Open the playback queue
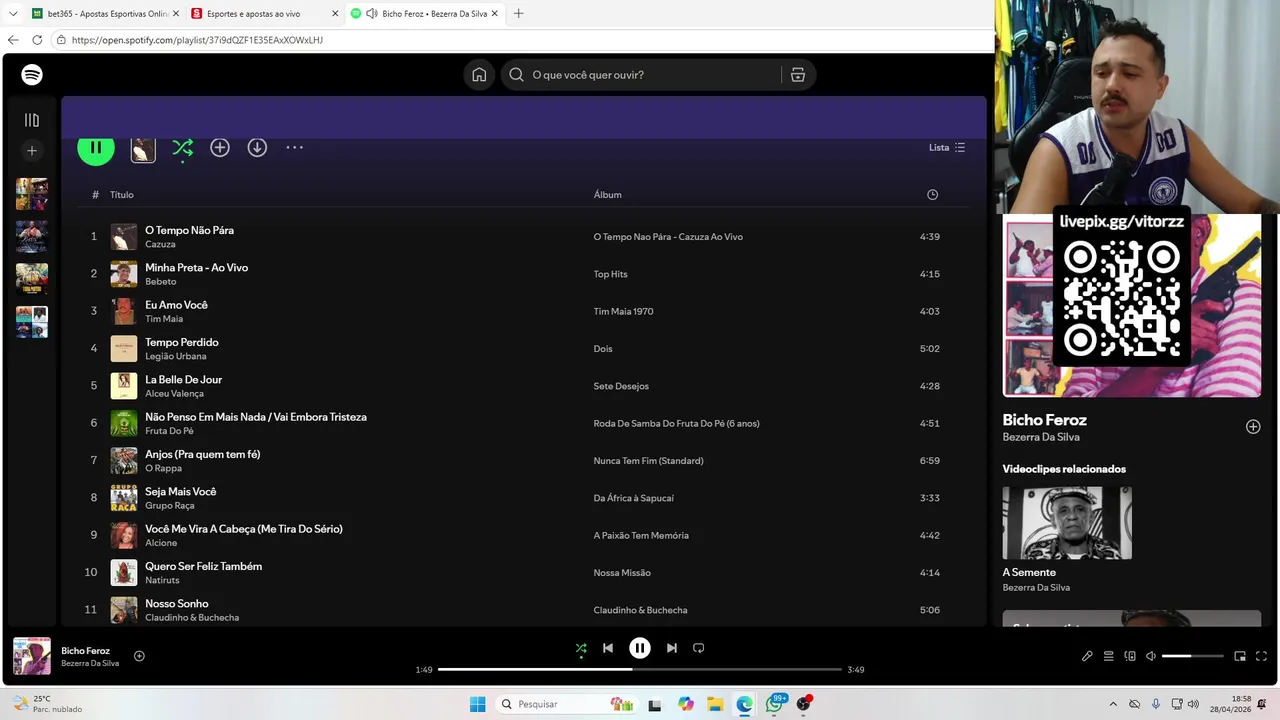The width and height of the screenshot is (1280, 720). tap(1108, 656)
